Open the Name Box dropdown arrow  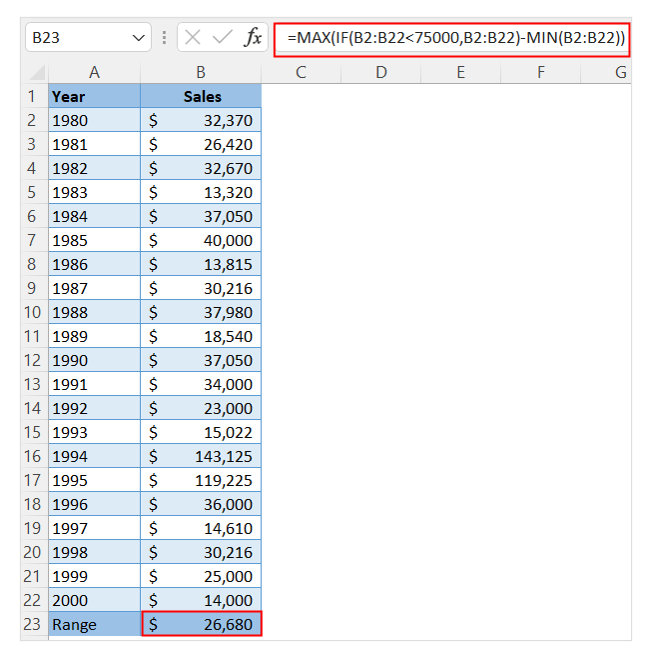click(x=139, y=38)
